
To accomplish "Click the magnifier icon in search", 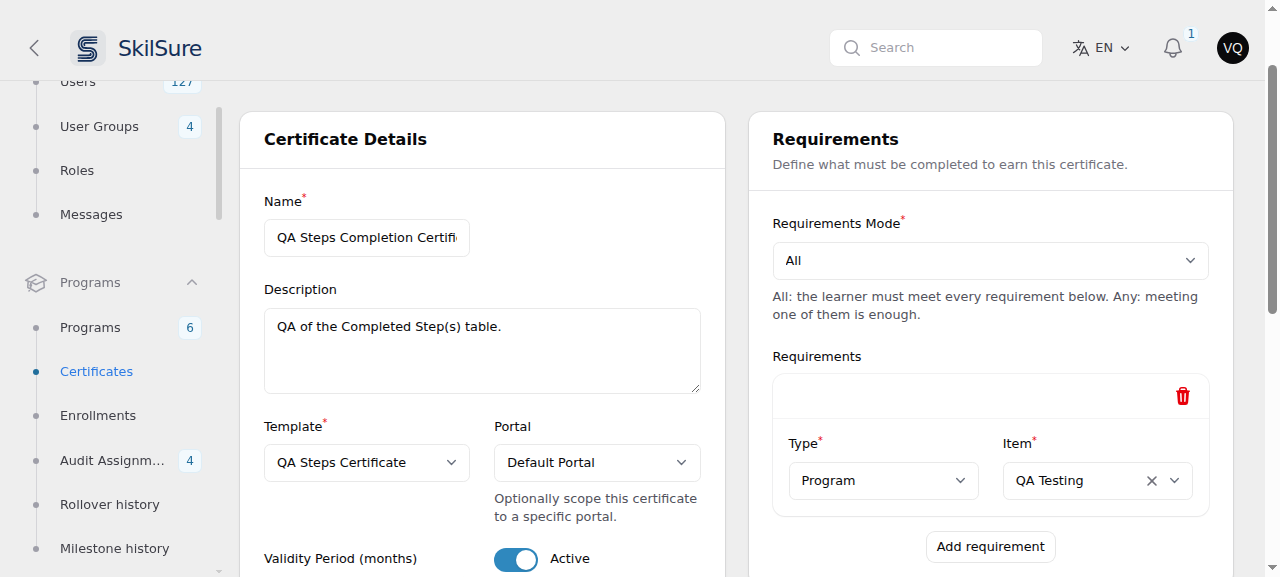I will (852, 48).
